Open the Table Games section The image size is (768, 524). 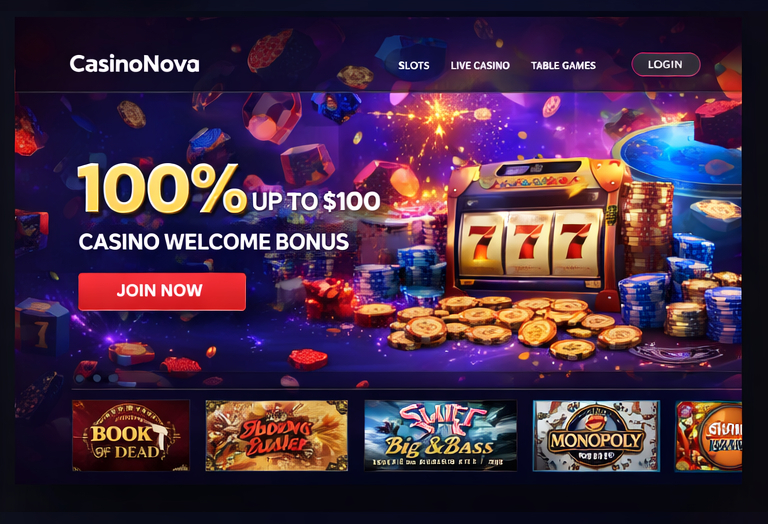tap(563, 65)
